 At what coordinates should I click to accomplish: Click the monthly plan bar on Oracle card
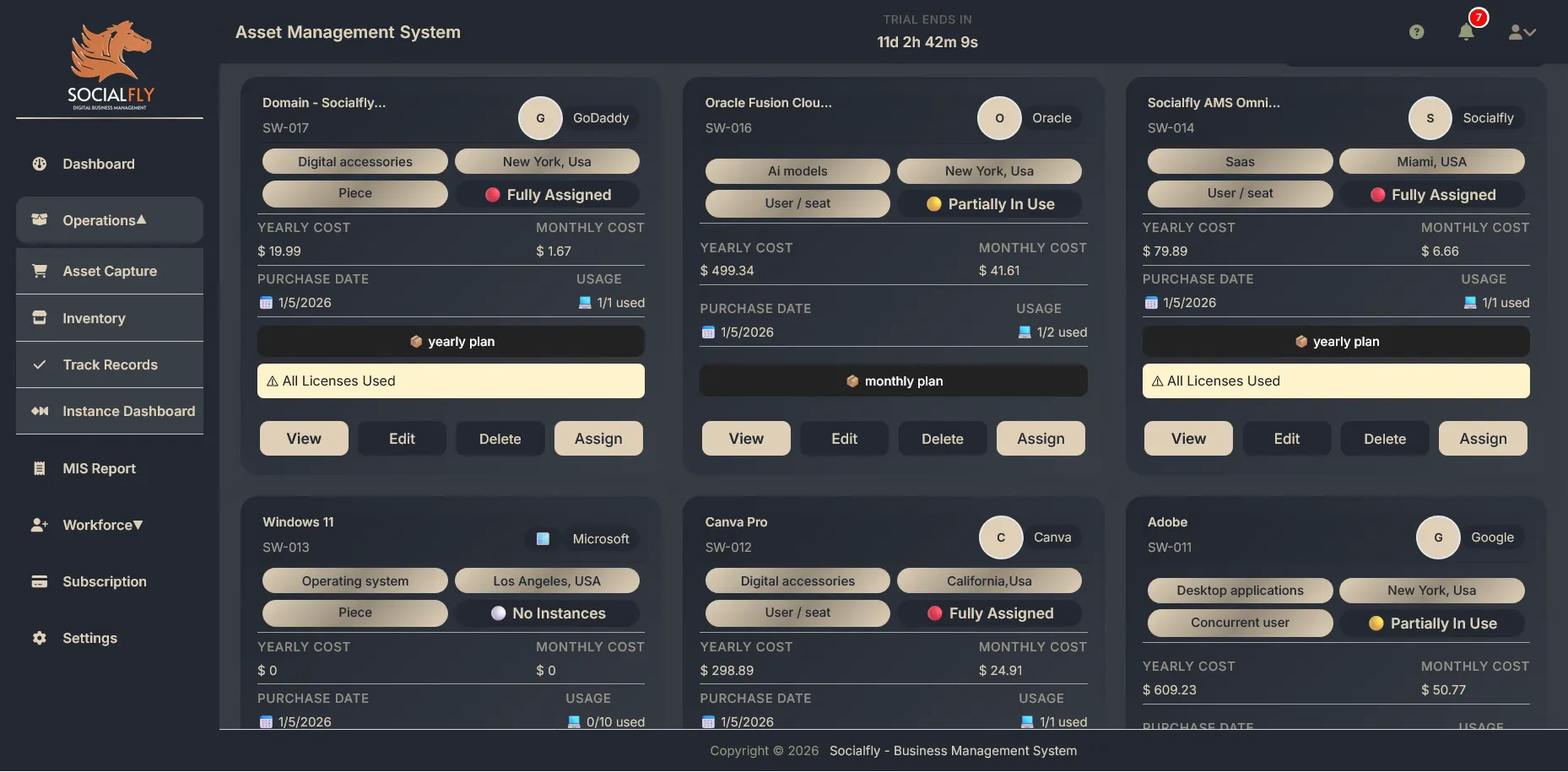pos(894,381)
